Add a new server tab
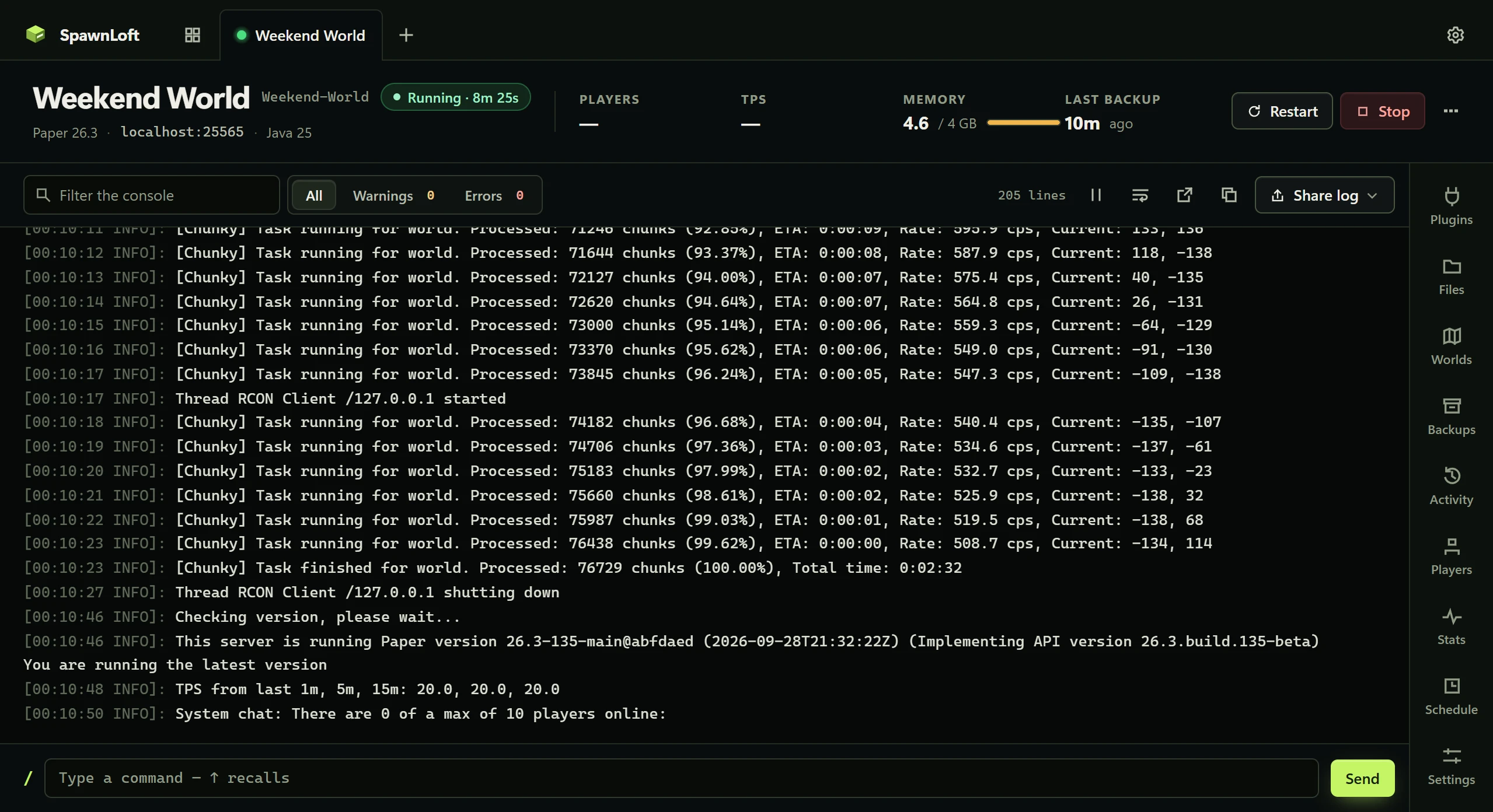1493x812 pixels. [x=406, y=35]
